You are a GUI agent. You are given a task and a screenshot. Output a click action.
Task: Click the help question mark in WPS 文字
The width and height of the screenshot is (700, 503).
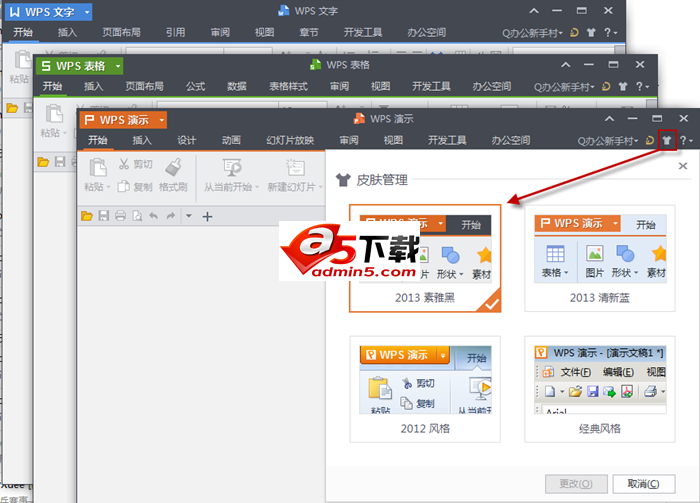click(608, 33)
